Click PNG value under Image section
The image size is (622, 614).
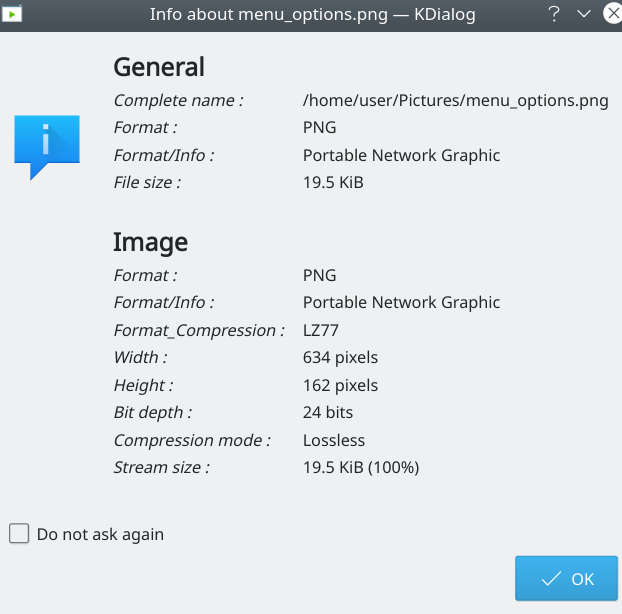[319, 275]
